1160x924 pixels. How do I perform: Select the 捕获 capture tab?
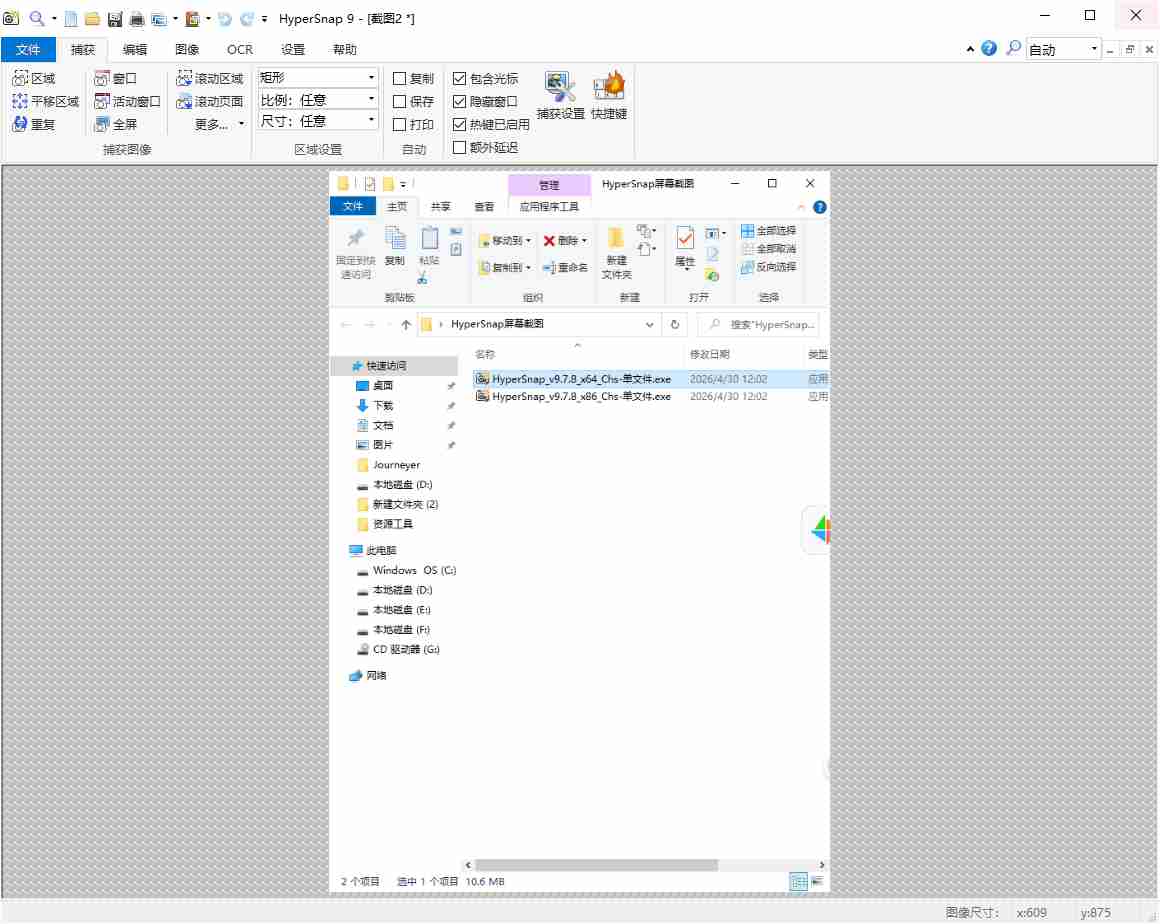click(x=83, y=50)
